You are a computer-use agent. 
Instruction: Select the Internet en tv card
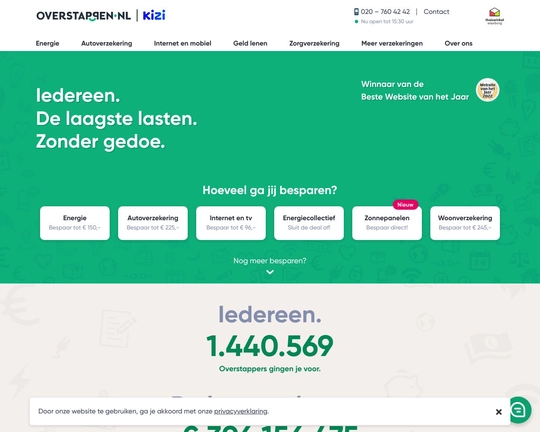coord(231,223)
